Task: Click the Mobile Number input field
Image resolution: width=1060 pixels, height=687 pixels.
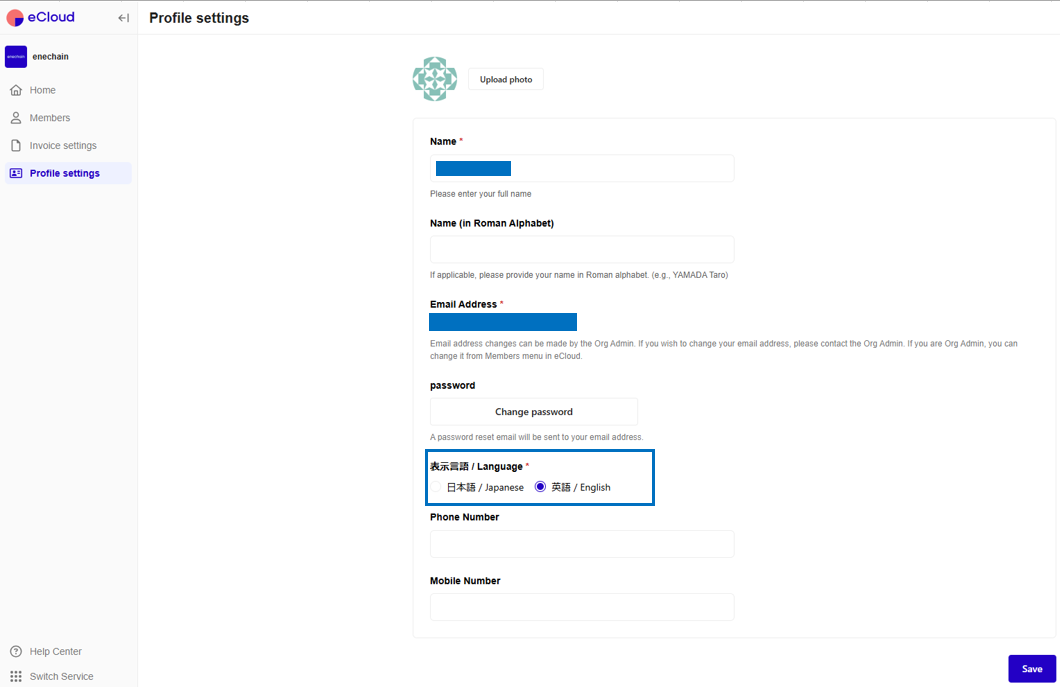Action: point(582,607)
